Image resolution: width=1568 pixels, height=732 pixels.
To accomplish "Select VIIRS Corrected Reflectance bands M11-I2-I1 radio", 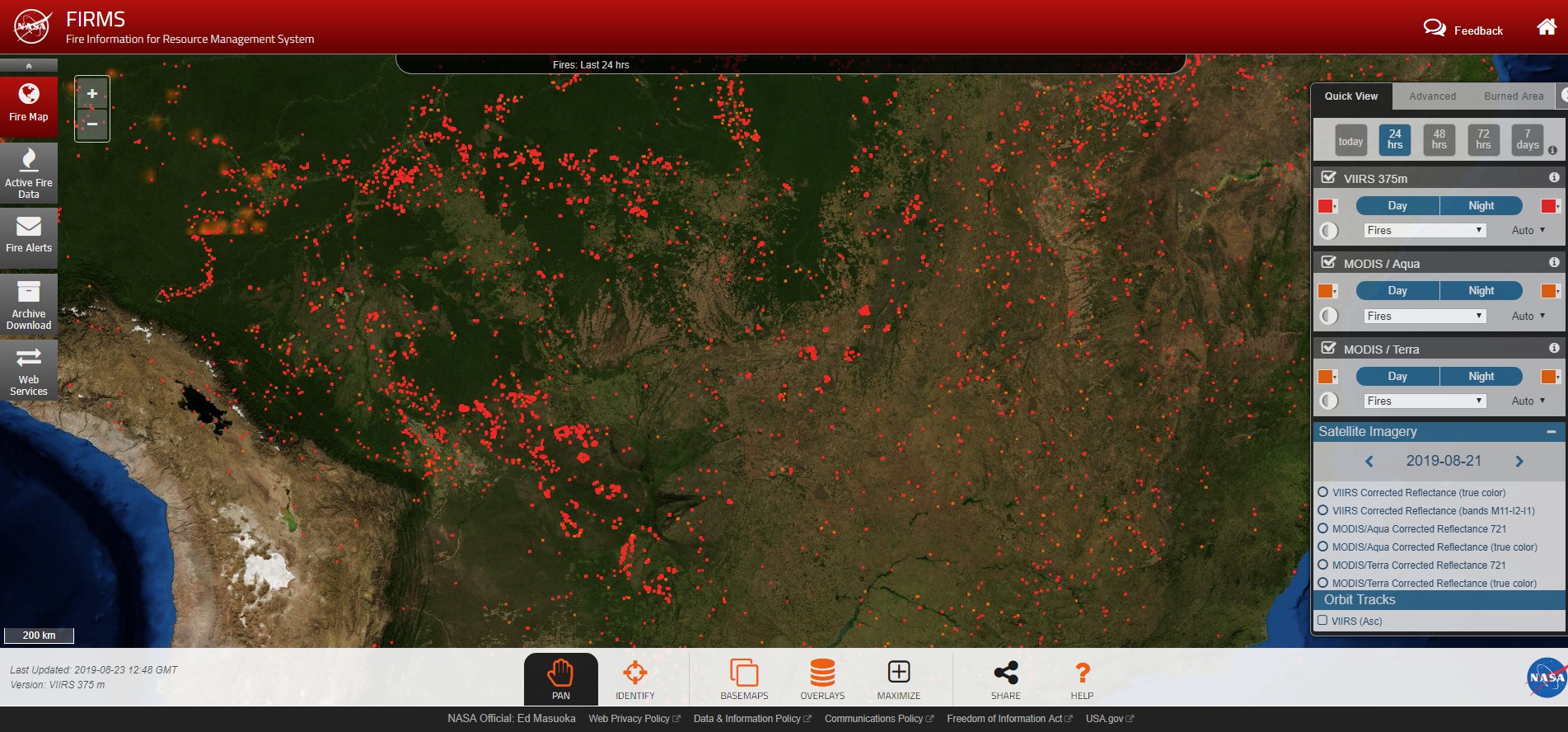I will point(1323,510).
